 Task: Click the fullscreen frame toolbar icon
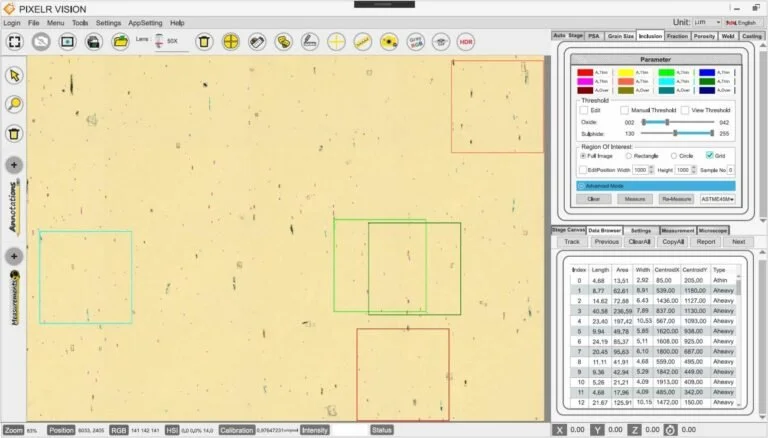click(15, 42)
